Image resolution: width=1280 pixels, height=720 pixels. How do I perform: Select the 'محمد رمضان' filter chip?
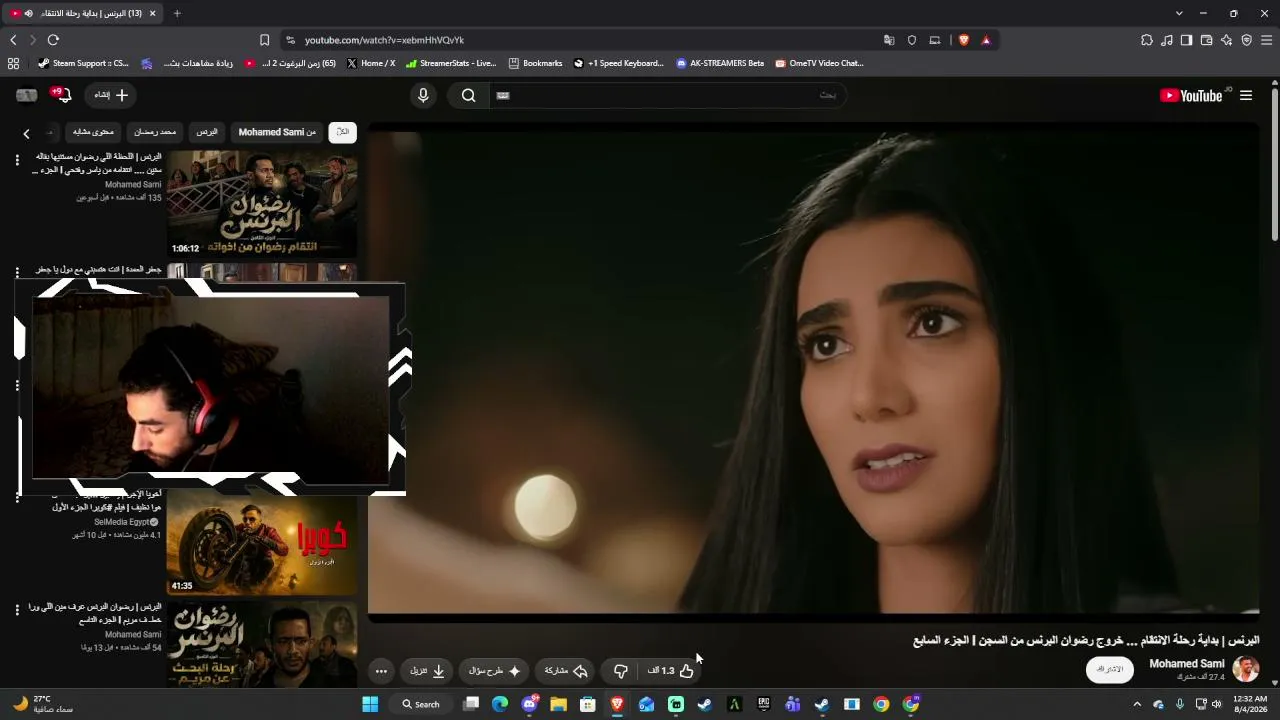155,132
